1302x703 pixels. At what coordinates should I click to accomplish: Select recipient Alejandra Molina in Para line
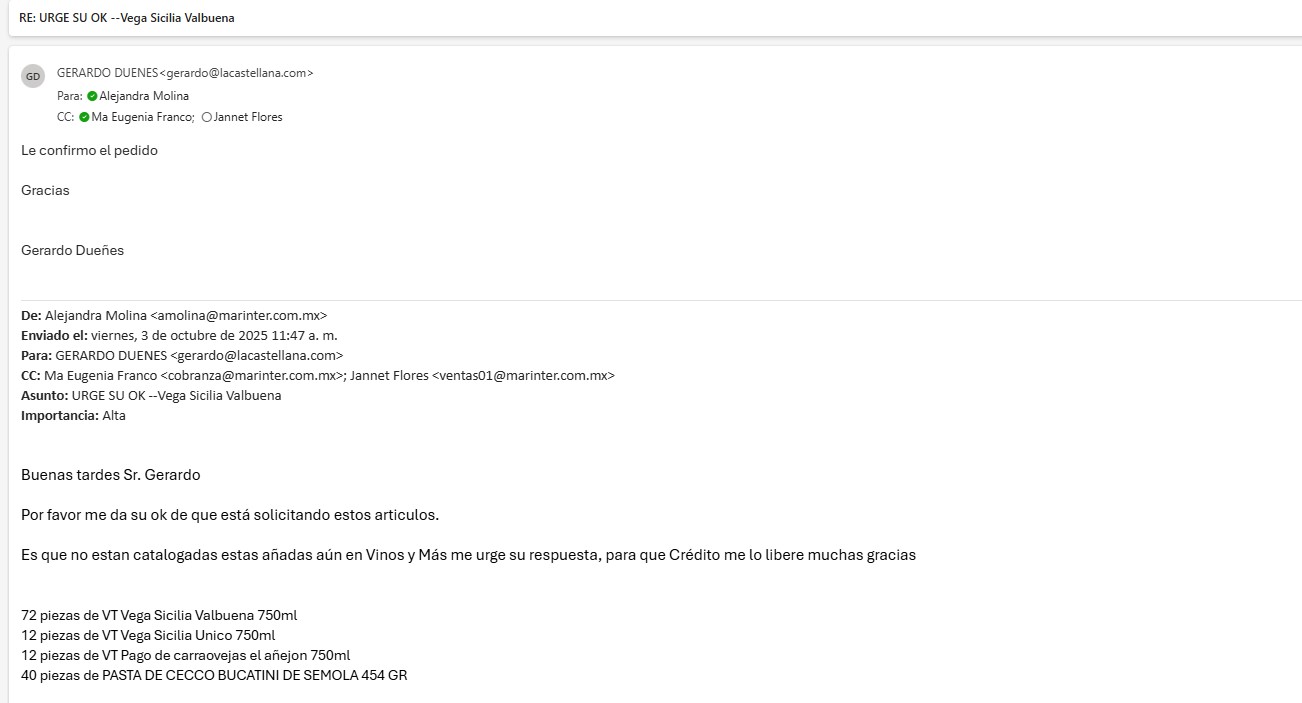[144, 96]
